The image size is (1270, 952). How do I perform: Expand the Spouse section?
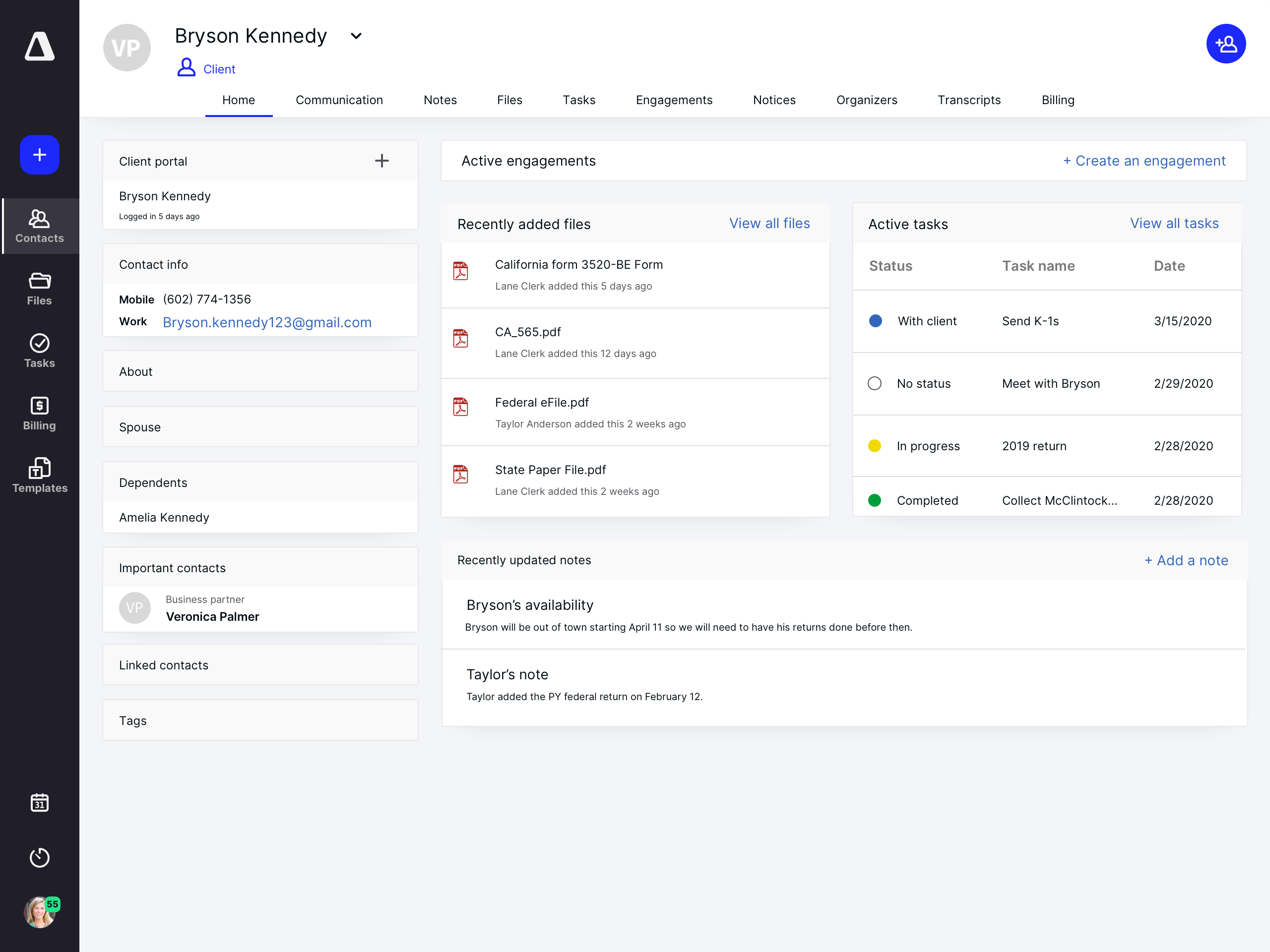pyautogui.click(x=260, y=427)
